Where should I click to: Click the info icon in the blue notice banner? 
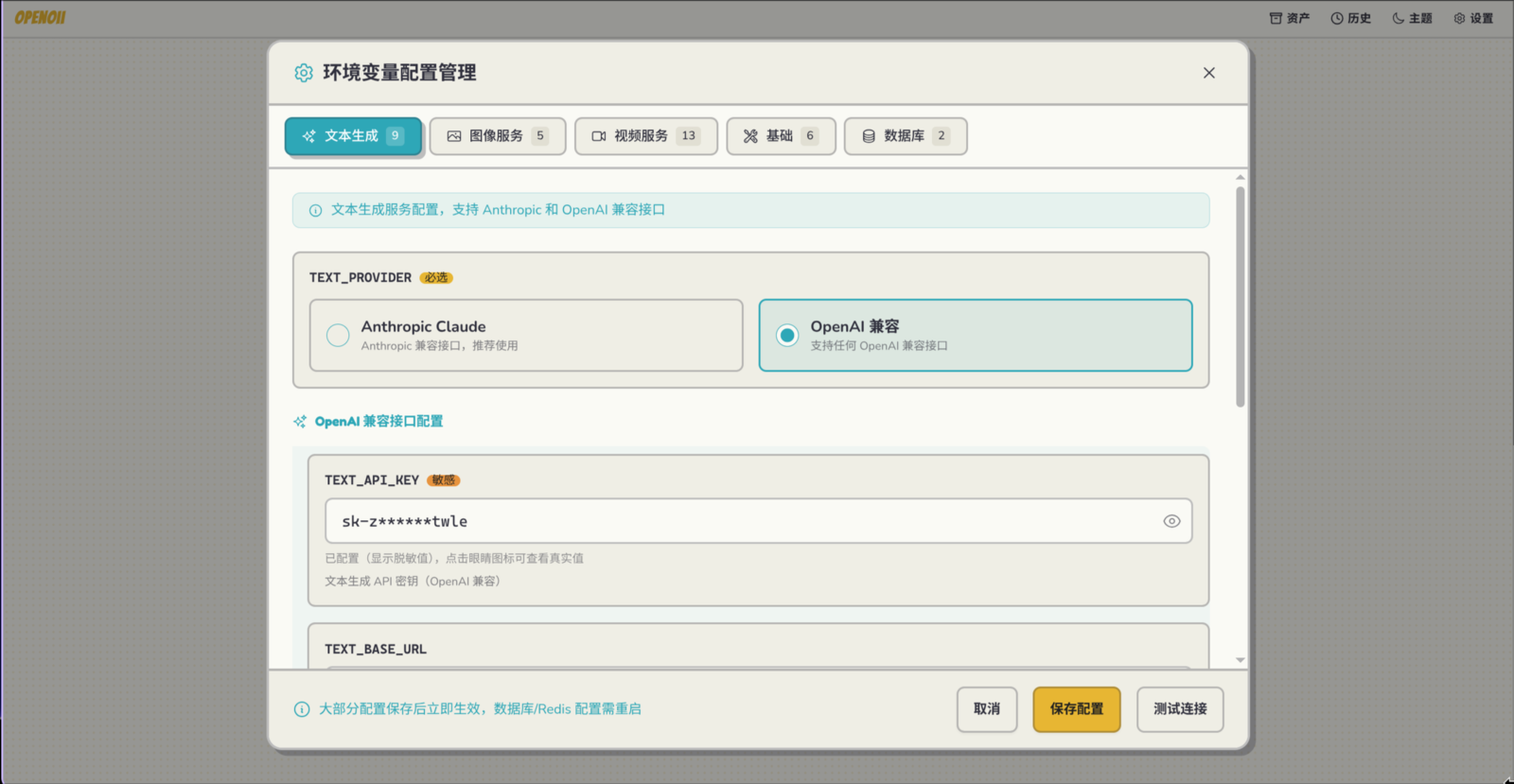(315, 210)
